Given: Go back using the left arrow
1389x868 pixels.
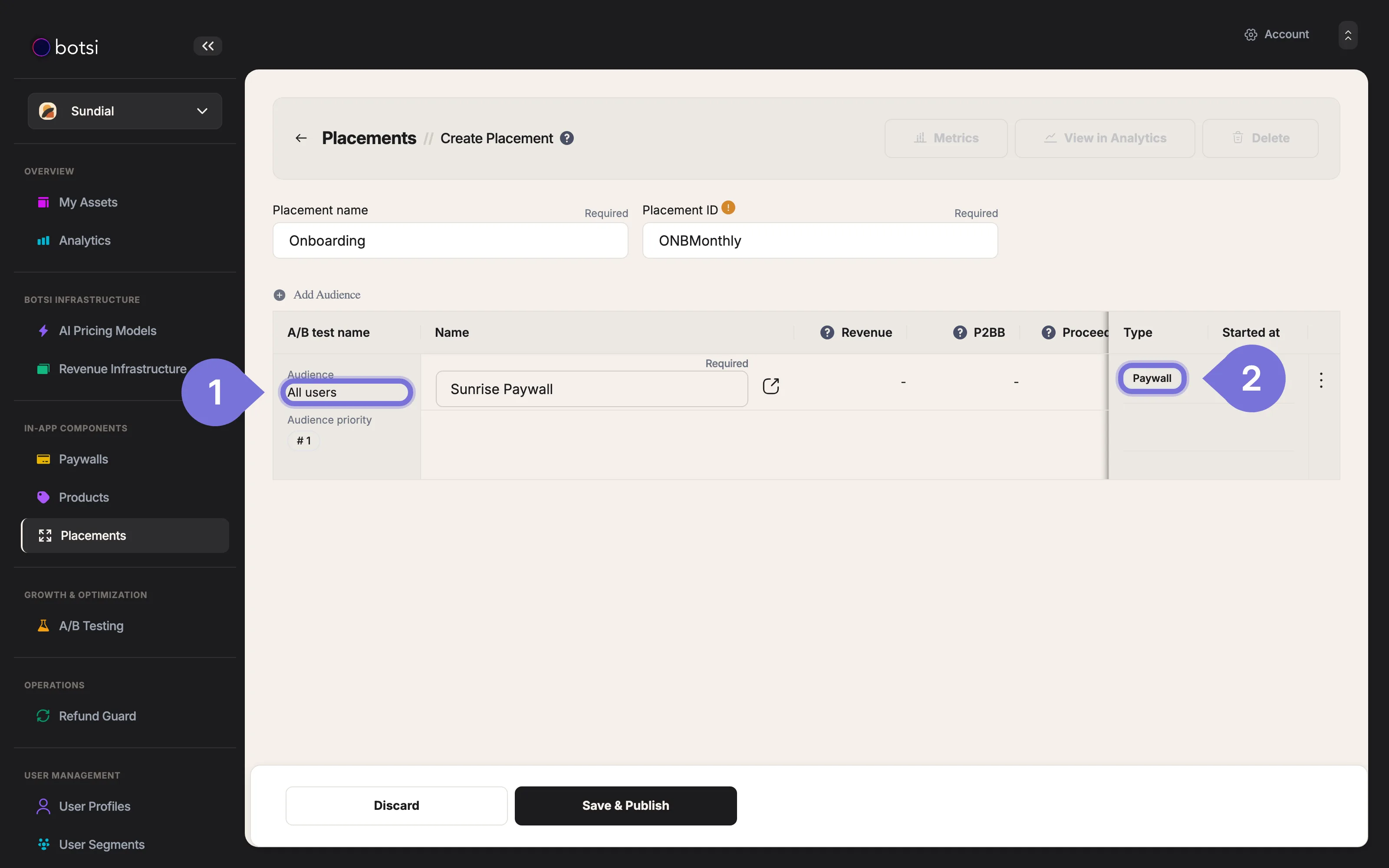Looking at the screenshot, I should [301, 138].
